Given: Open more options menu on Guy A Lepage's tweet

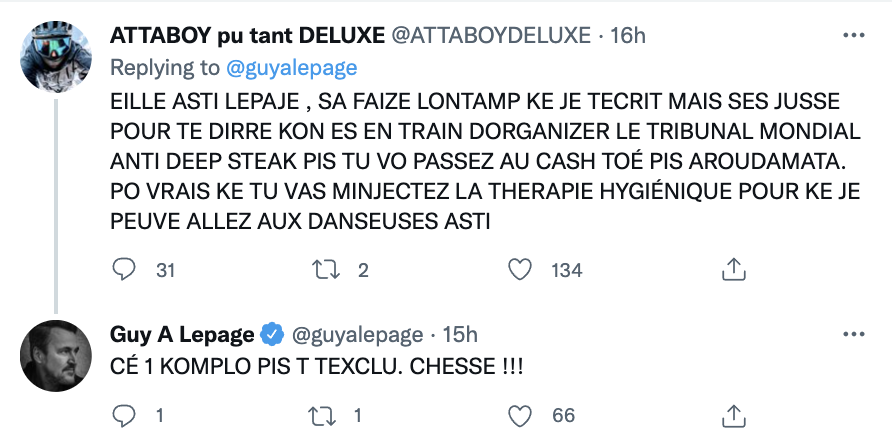Looking at the screenshot, I should [853, 334].
